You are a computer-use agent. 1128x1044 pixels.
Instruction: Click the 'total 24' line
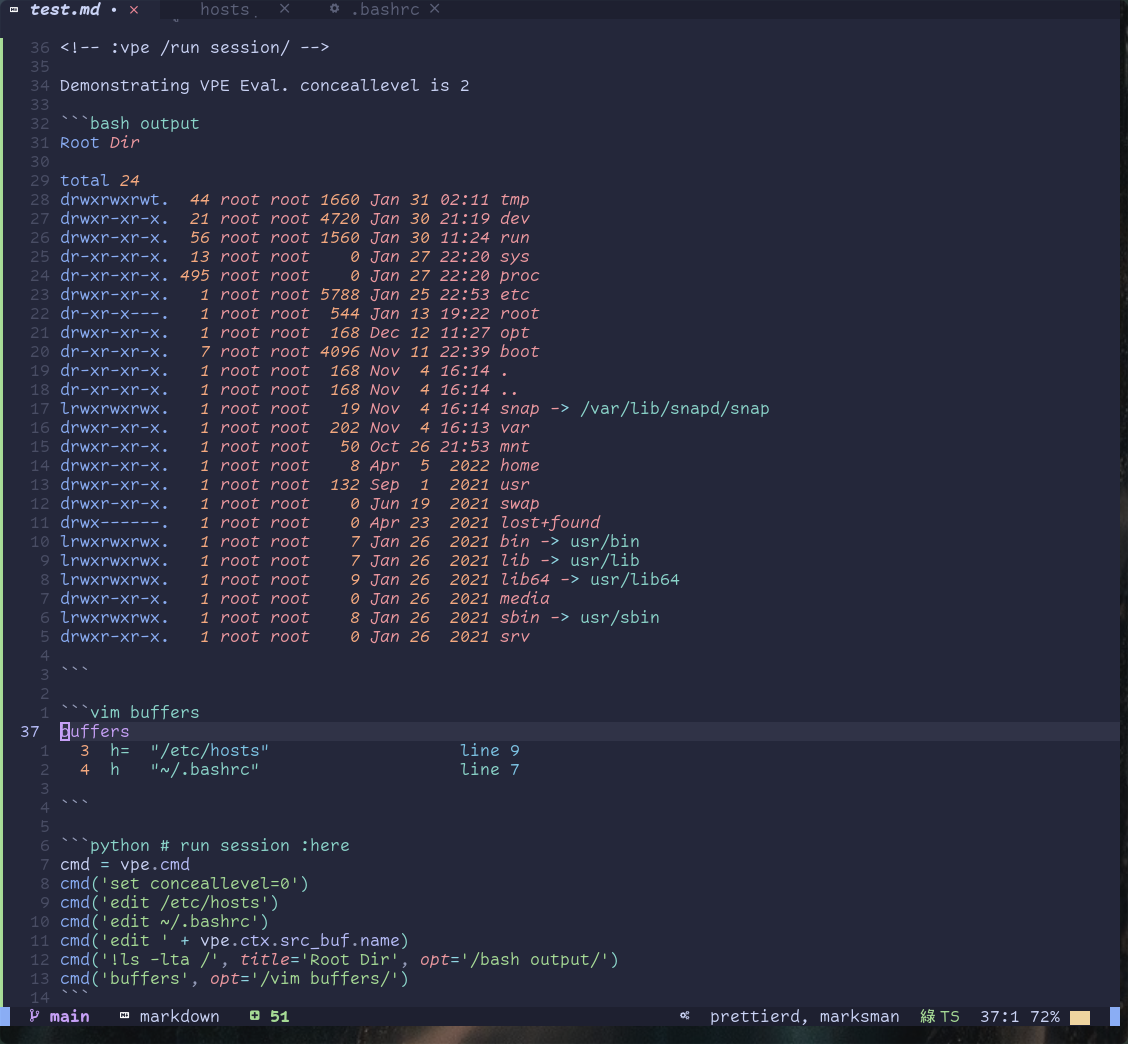tap(100, 181)
